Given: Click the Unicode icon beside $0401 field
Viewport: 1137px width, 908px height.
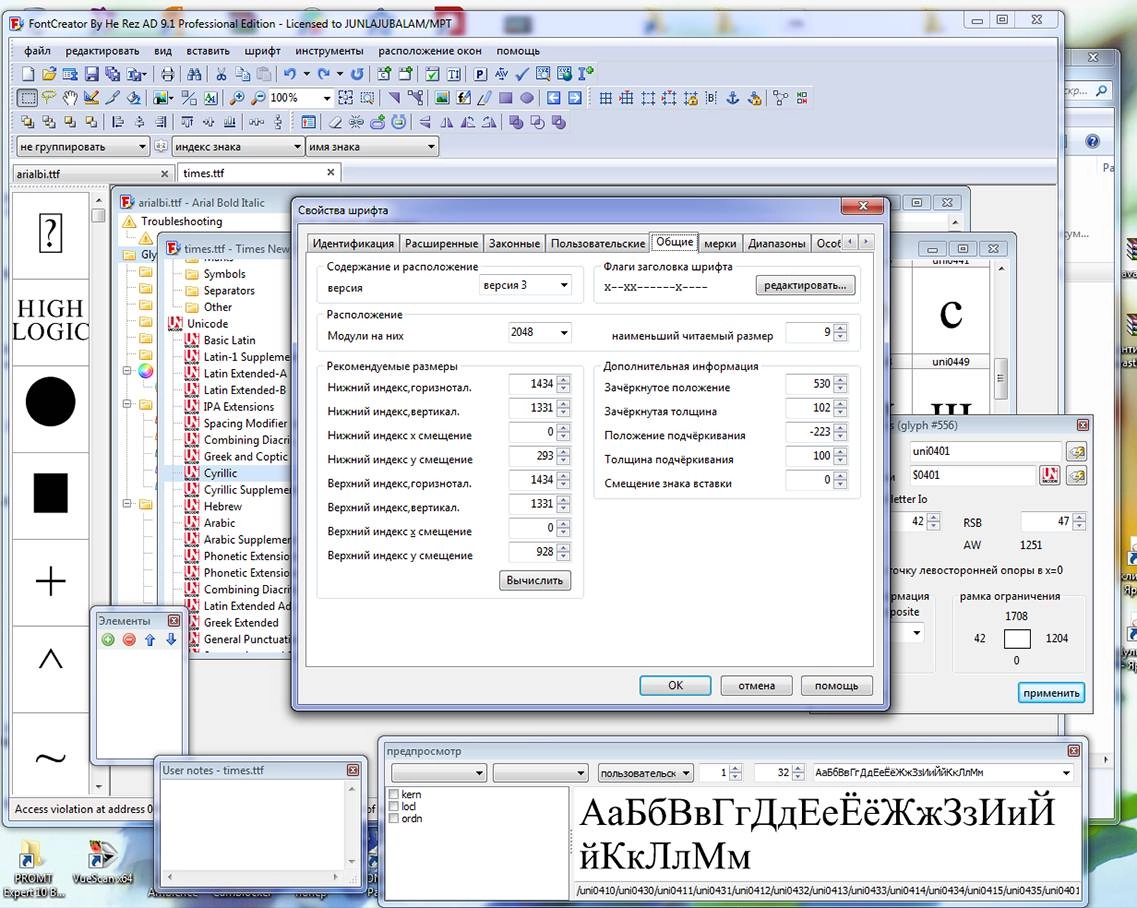Looking at the screenshot, I should click(x=1049, y=475).
